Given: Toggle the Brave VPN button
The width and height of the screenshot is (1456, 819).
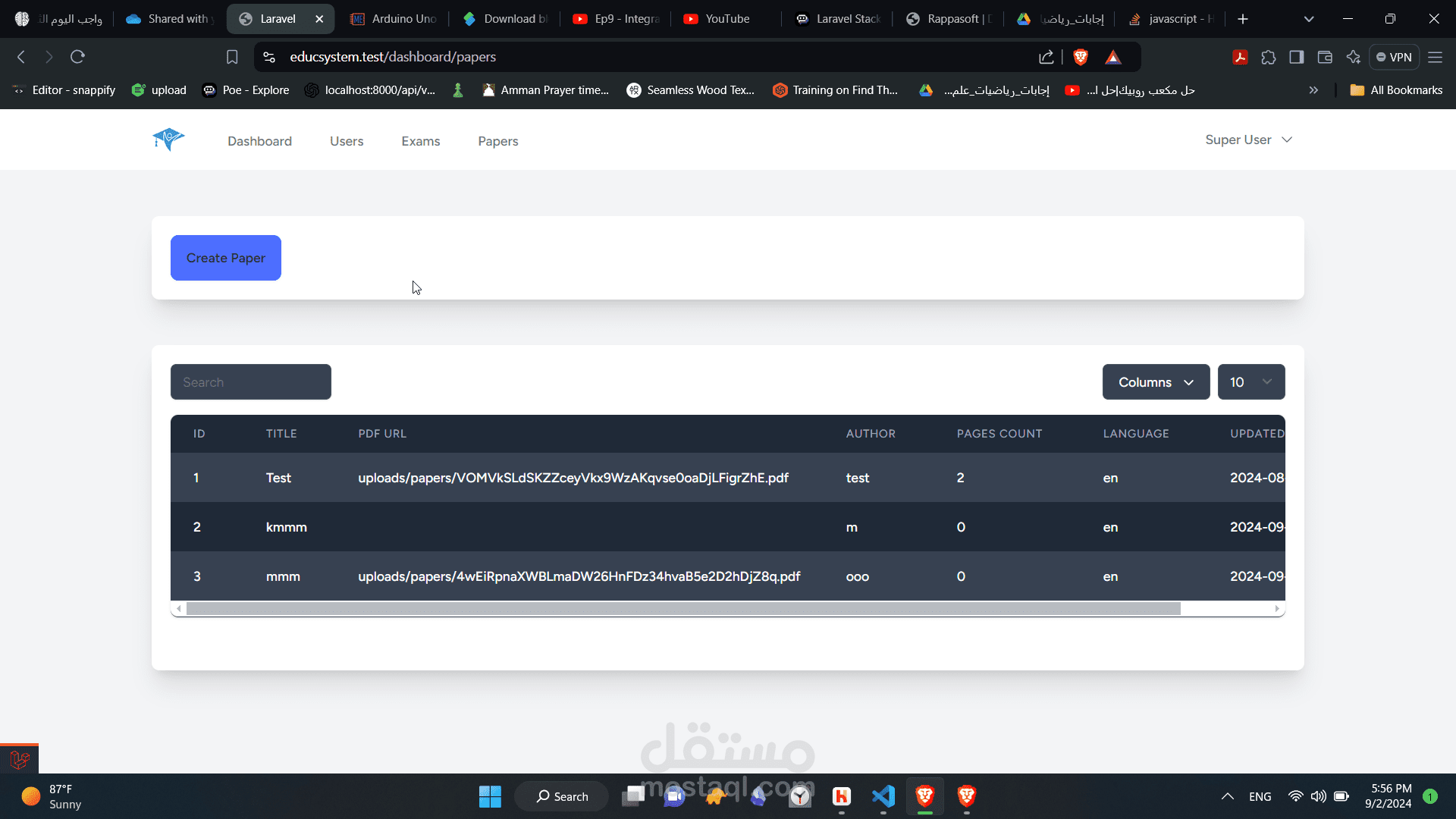Looking at the screenshot, I should (x=1394, y=57).
